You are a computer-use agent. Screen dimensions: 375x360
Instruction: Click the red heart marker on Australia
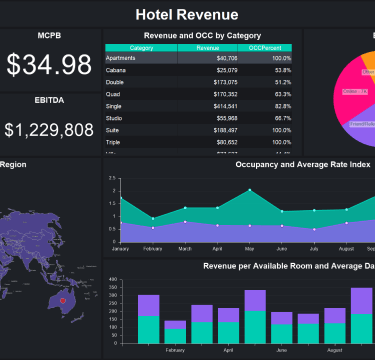point(63,301)
